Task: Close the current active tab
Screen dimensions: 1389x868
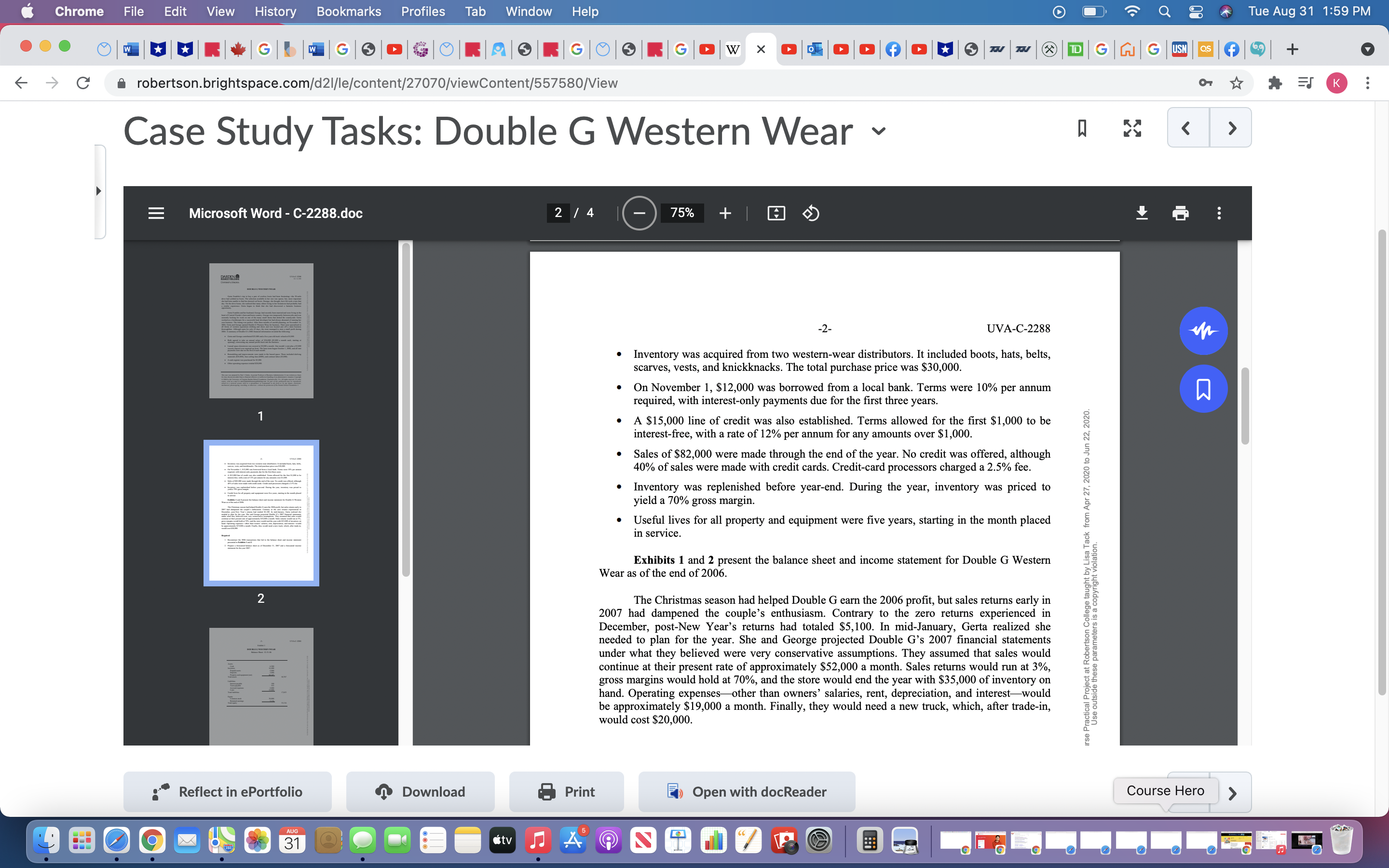Action: coord(761,49)
